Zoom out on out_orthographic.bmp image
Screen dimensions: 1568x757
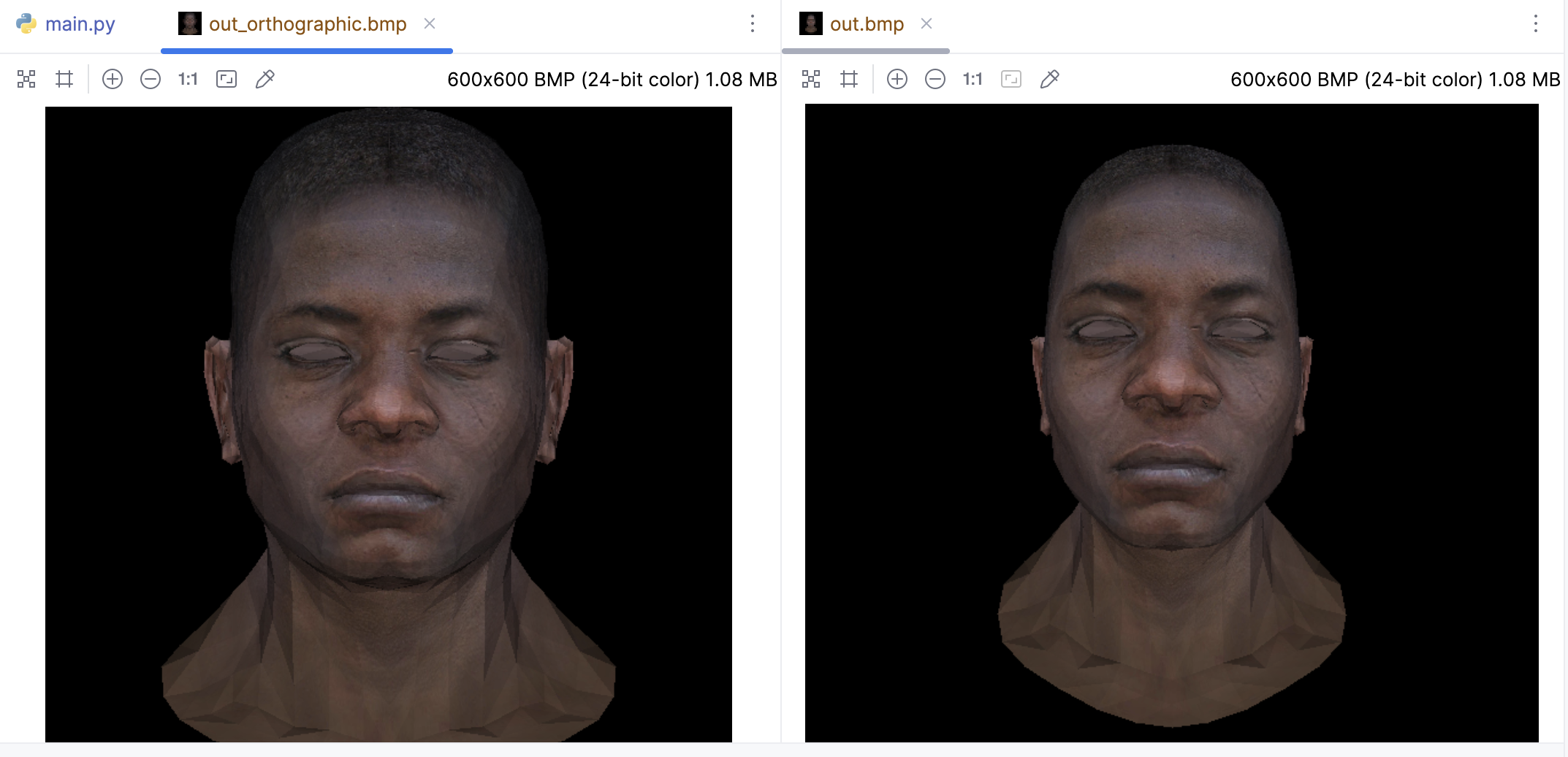click(x=151, y=79)
